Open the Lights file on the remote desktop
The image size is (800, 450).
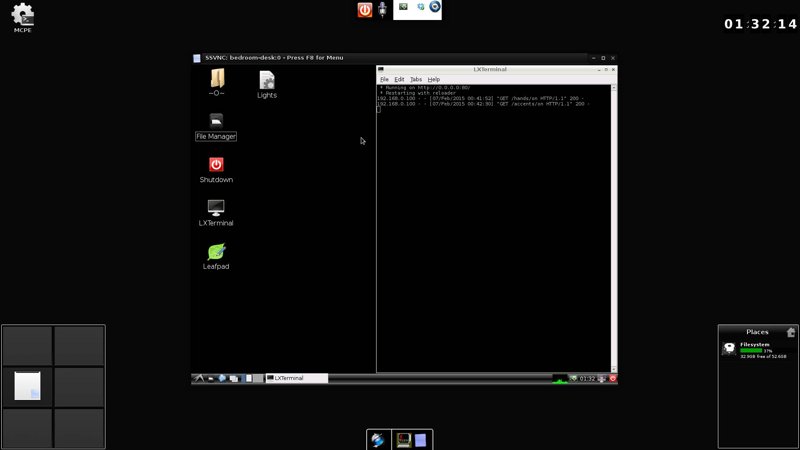coord(267,81)
